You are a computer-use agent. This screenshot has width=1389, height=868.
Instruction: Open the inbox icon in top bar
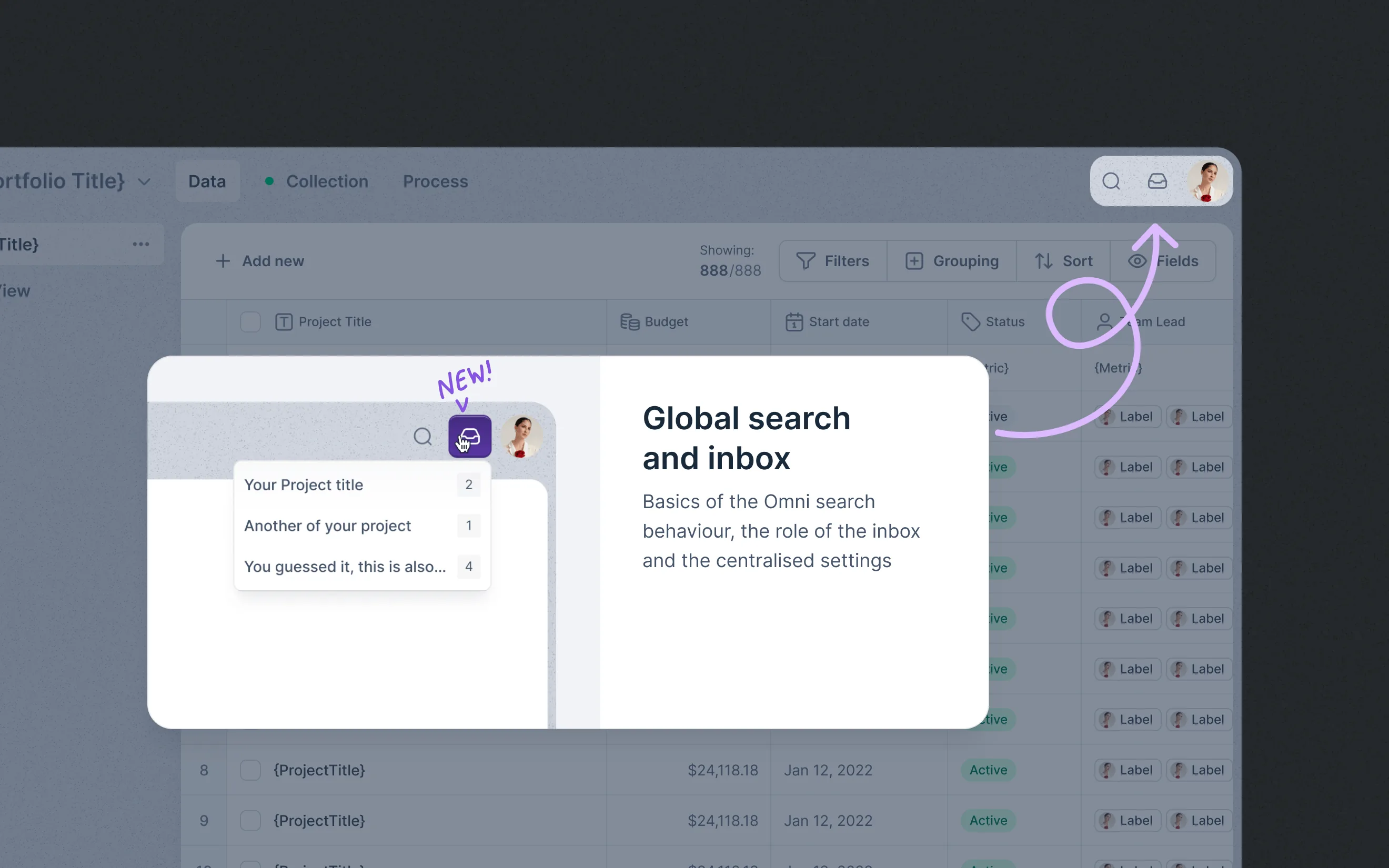(1157, 181)
